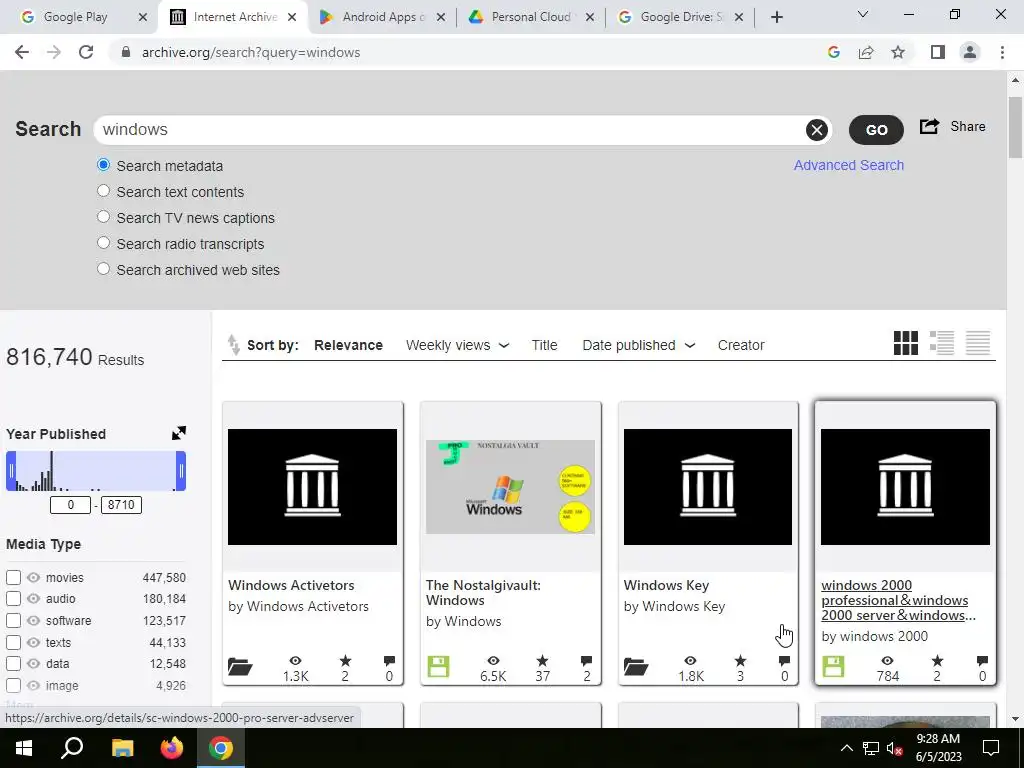The width and height of the screenshot is (1024, 768).
Task: Click reviews bubble icon on Windows Key card
Action: [x=784, y=661]
